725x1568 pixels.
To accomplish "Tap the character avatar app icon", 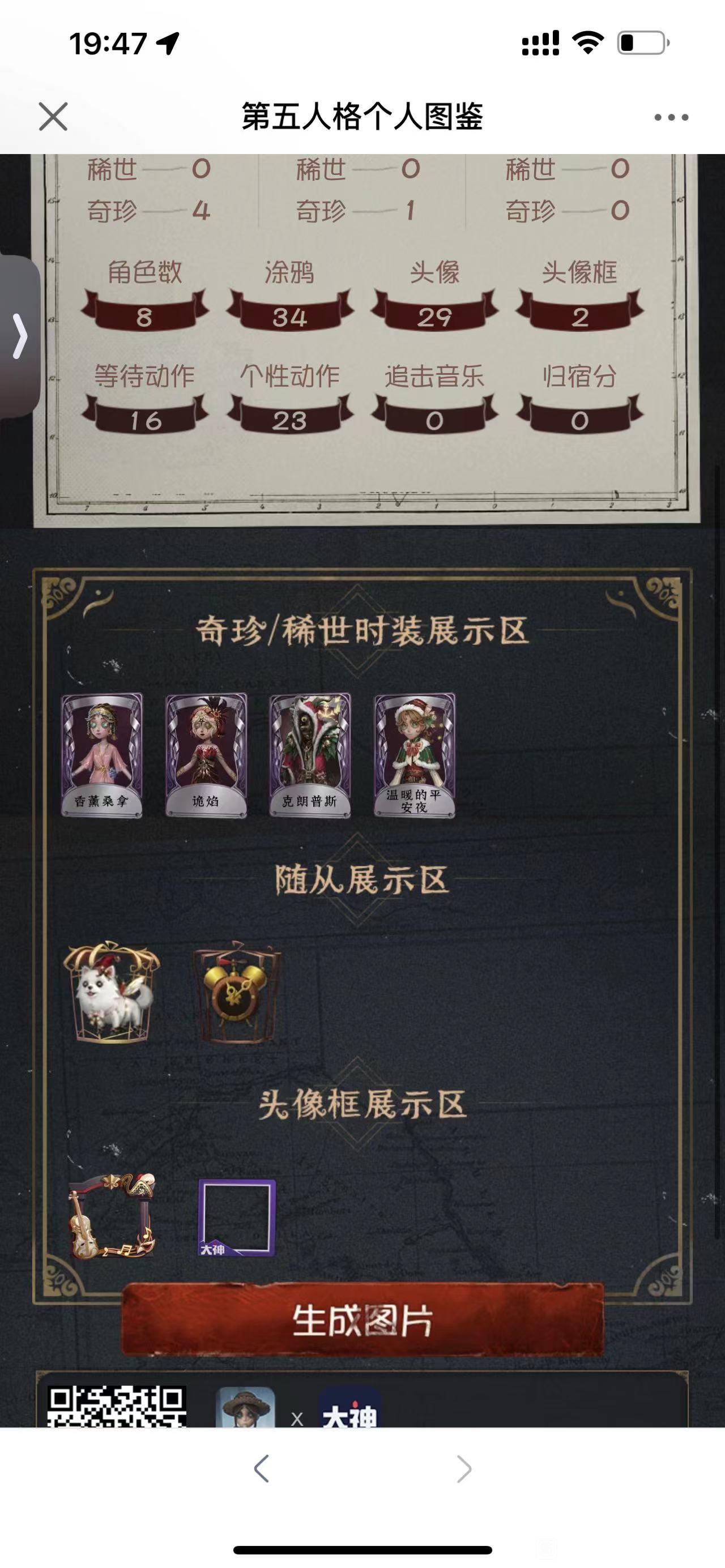I will coord(245,1407).
